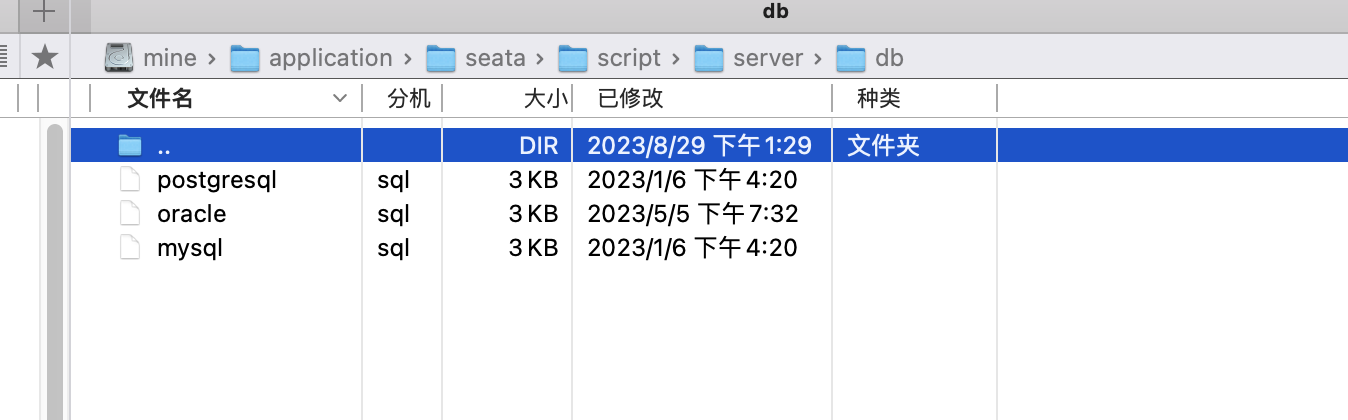Expand the chevron after seata in path
The image size is (1348, 420).
[542, 58]
